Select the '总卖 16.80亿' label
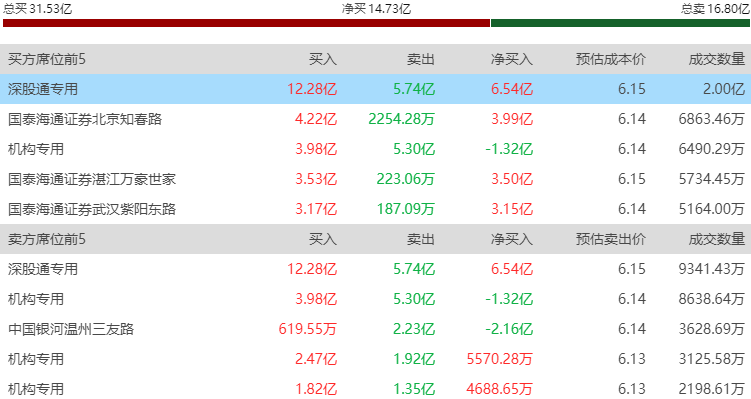 pyautogui.click(x=715, y=9)
